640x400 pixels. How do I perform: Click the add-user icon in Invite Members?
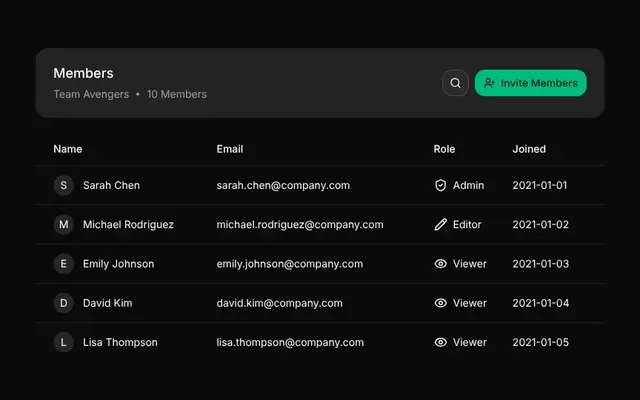pyautogui.click(x=489, y=83)
